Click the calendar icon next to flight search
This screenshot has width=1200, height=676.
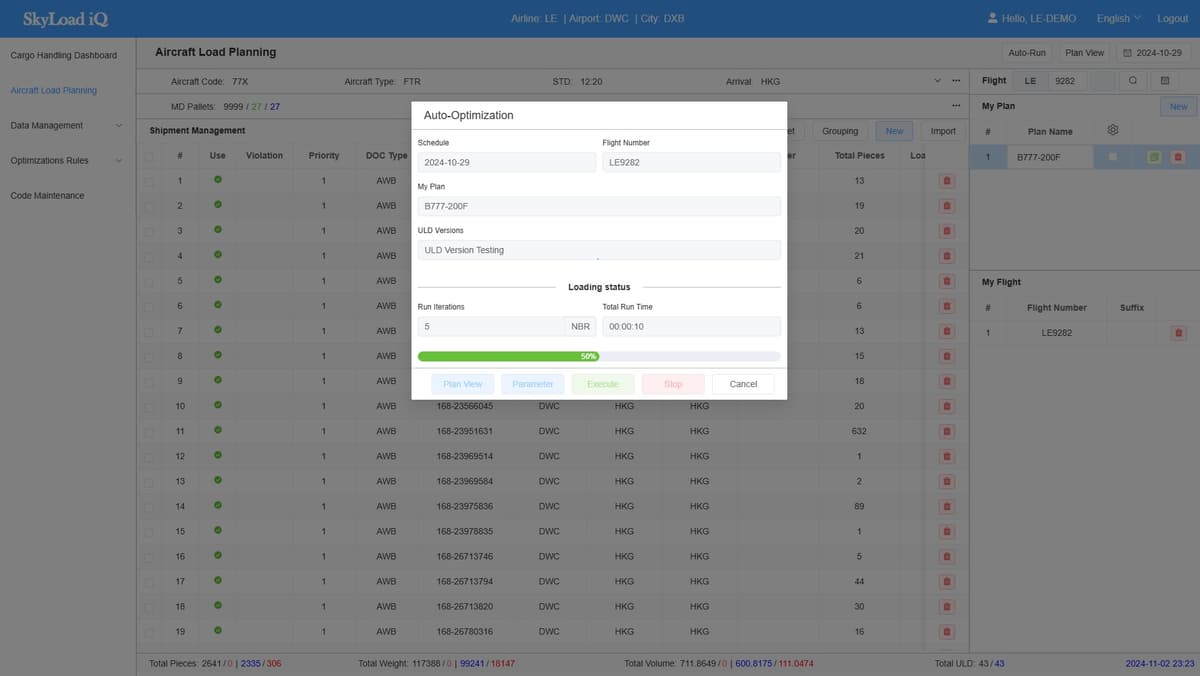click(1165, 81)
